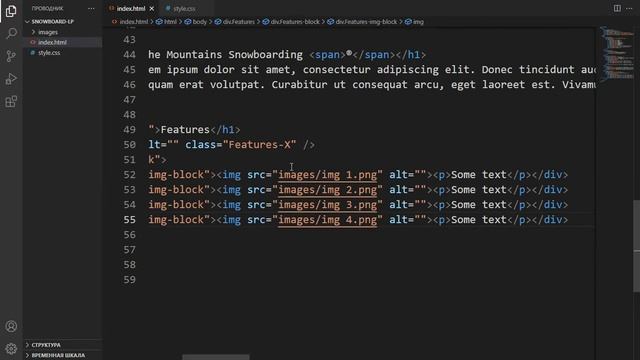
Task: Click line number 55 in gutter
Action: pos(129,220)
